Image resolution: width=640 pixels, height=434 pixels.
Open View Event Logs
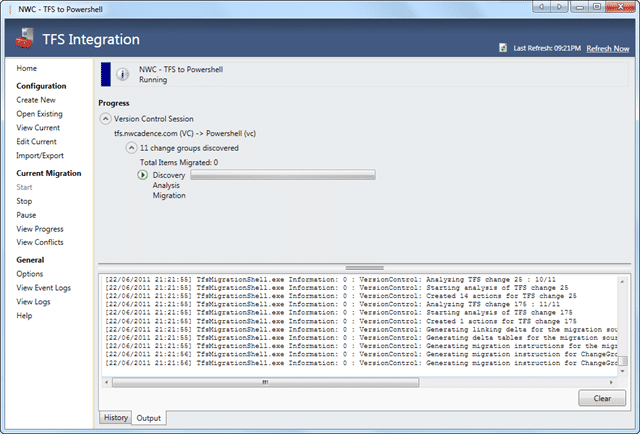44,288
